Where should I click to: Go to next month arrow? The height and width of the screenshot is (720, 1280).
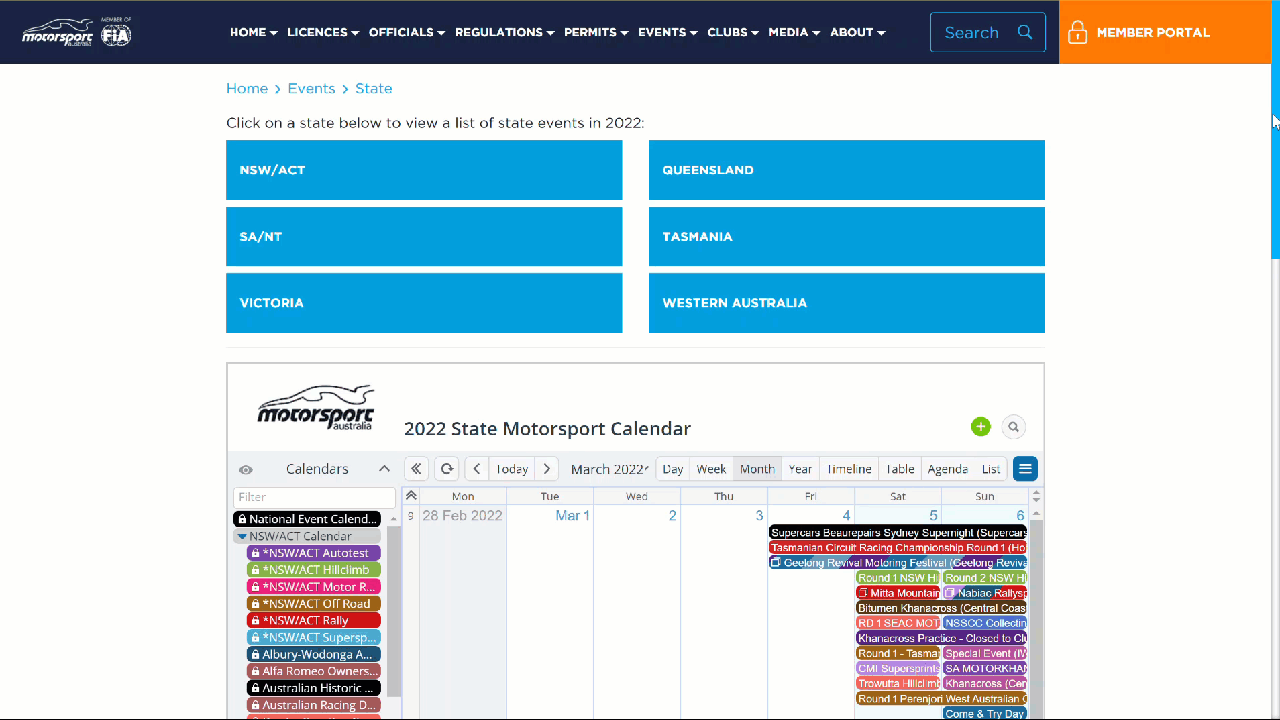coord(546,469)
